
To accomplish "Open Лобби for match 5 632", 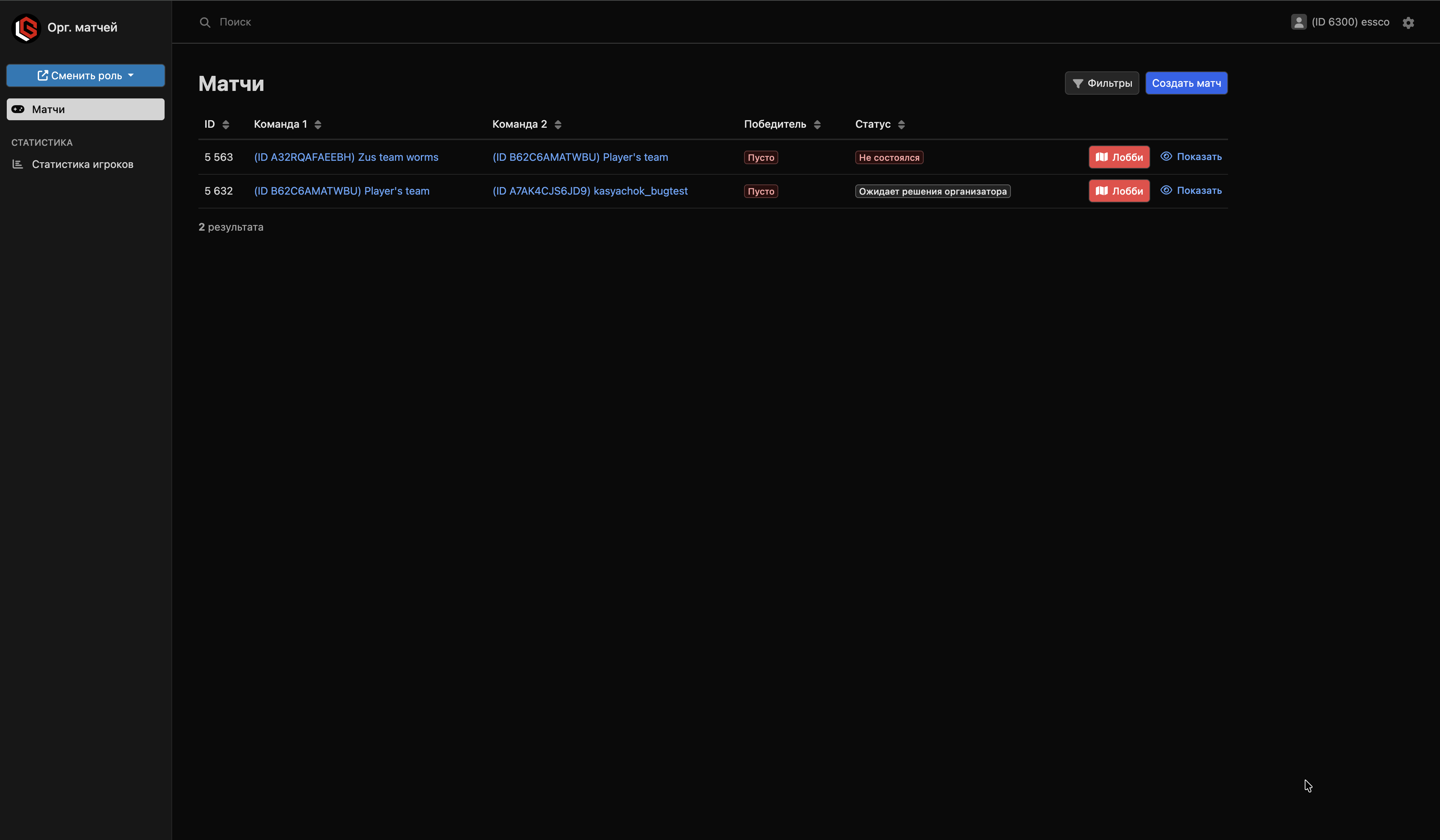I will pyautogui.click(x=1119, y=191).
